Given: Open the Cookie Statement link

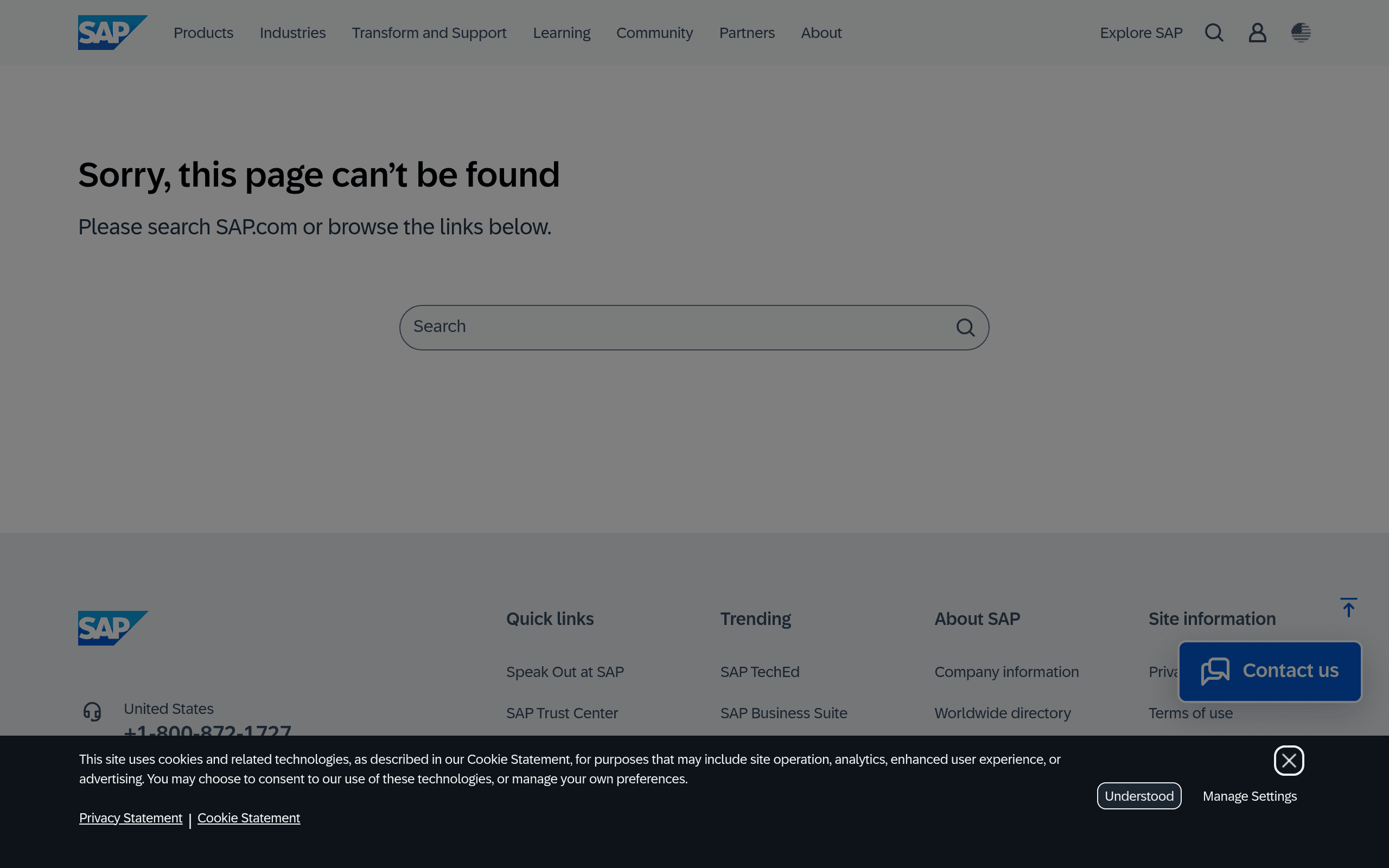Looking at the screenshot, I should tap(249, 818).
